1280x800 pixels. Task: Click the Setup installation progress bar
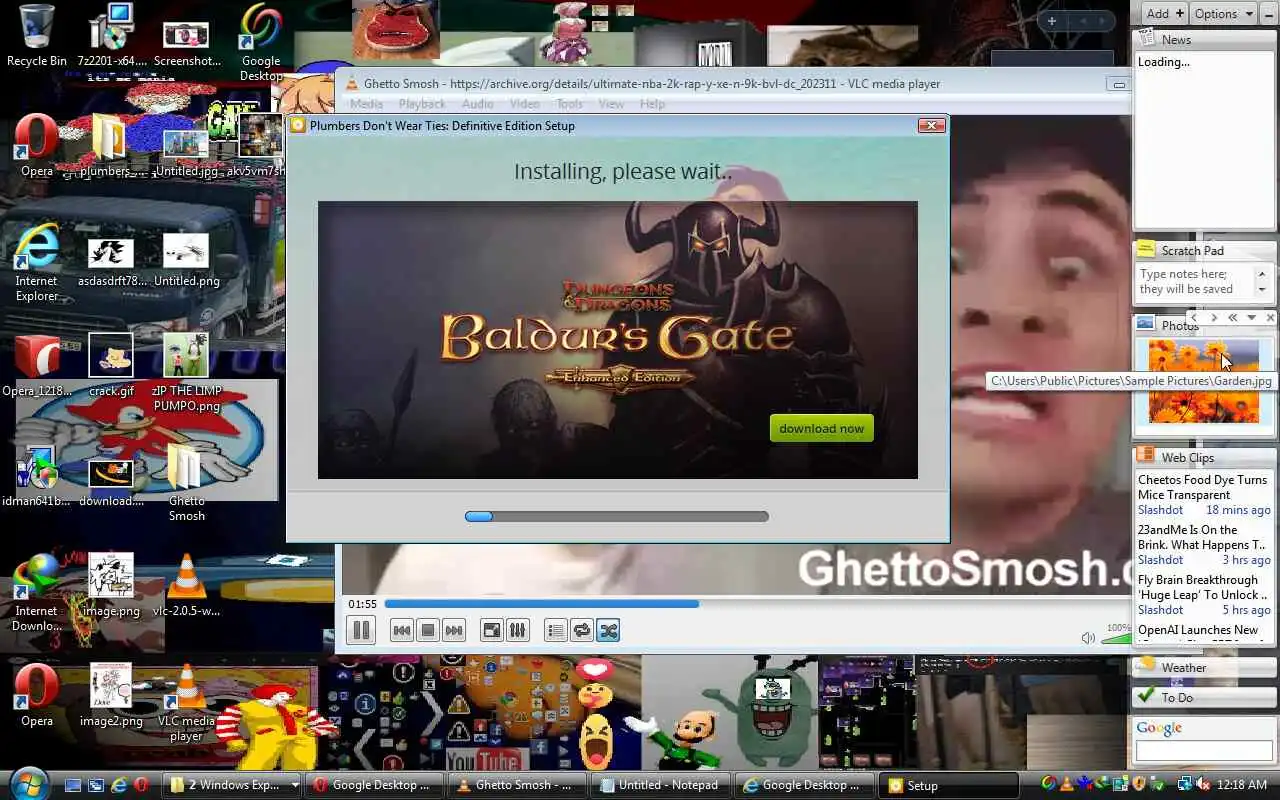tap(617, 516)
